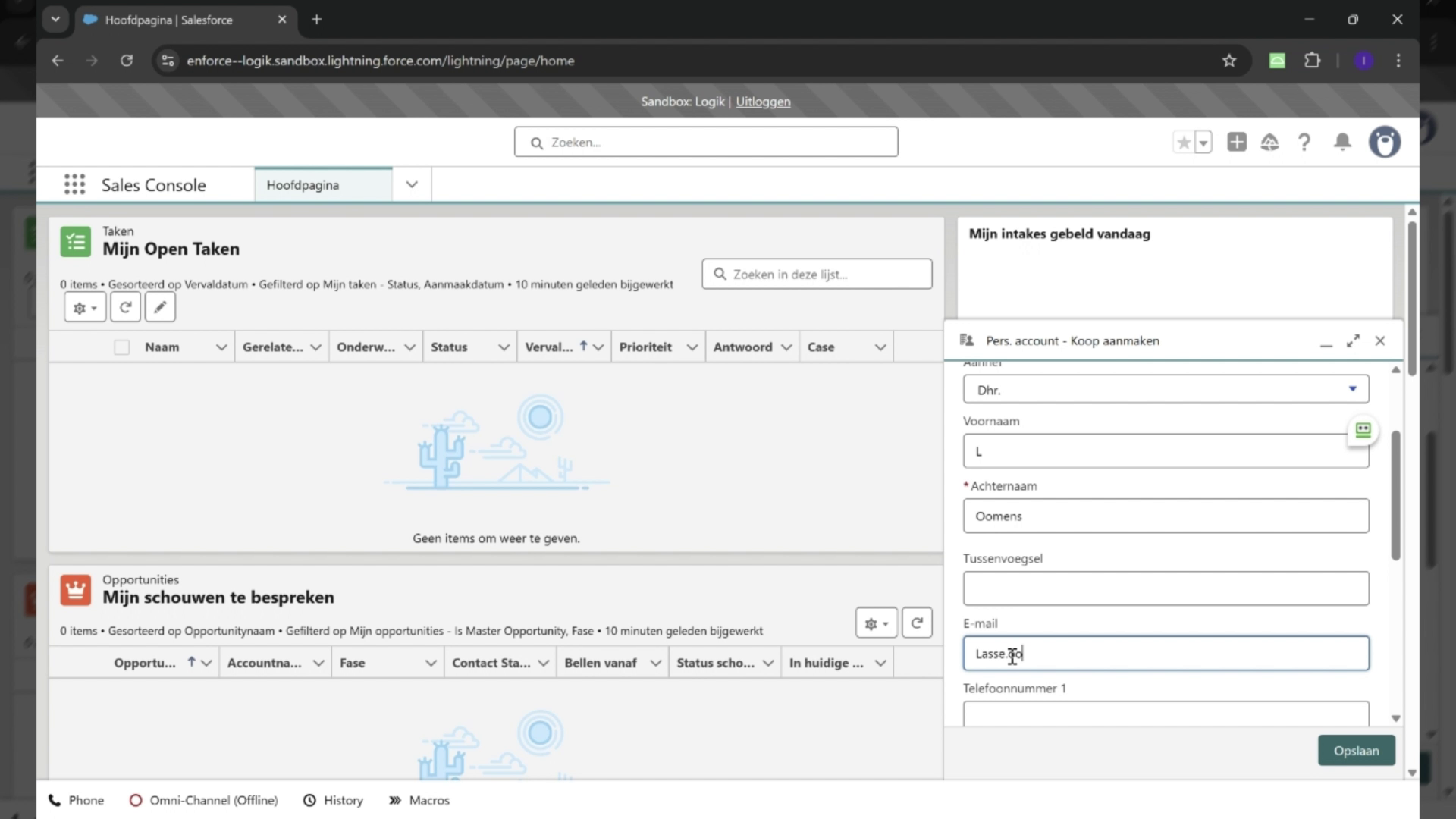The width and height of the screenshot is (1456, 819).
Task: Open the Salesforce Help icon
Action: point(1304,142)
